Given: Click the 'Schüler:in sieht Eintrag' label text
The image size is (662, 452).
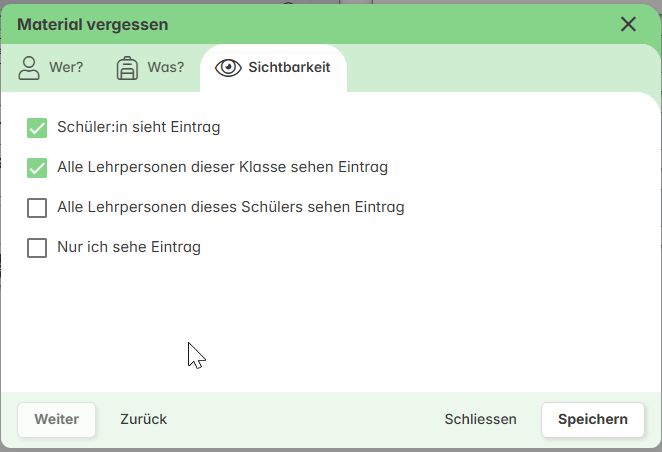Looking at the screenshot, I should tap(139, 128).
